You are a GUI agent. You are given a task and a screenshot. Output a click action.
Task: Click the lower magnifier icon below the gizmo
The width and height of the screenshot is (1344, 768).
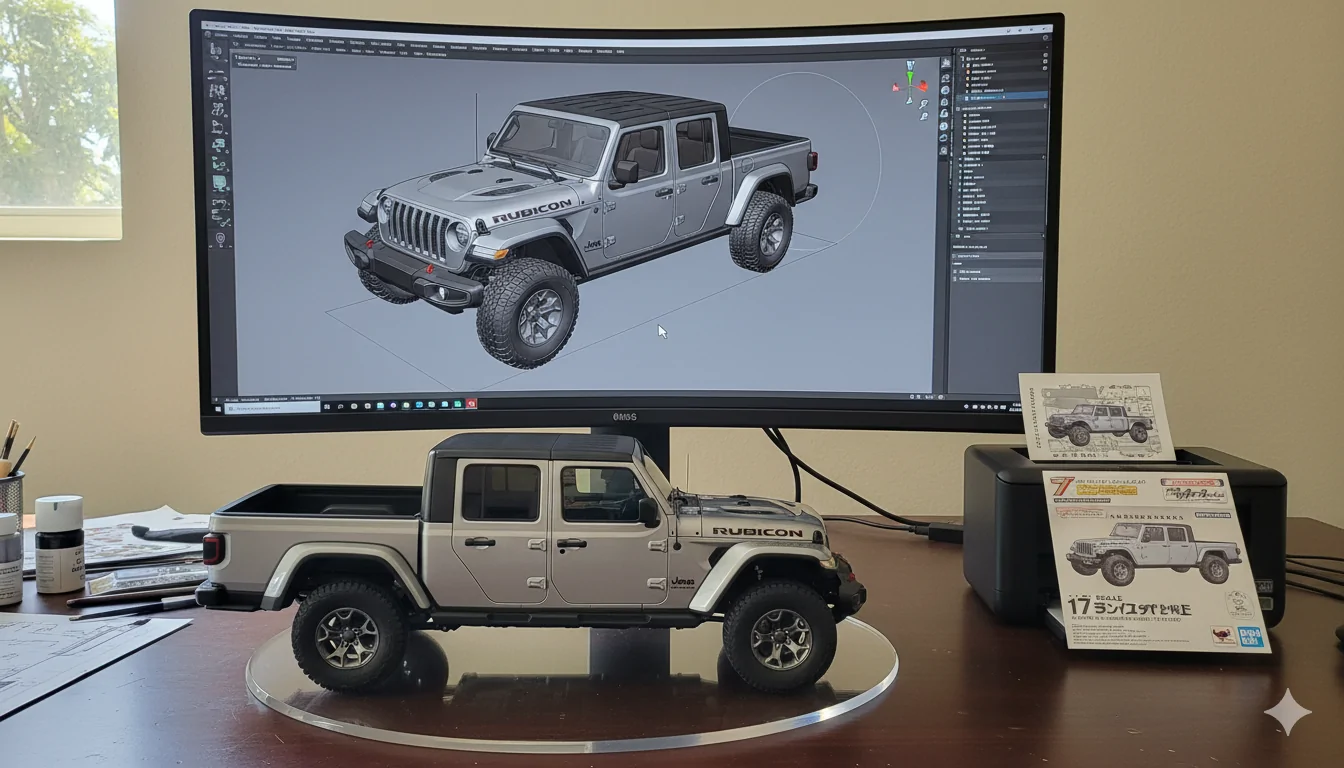point(924,116)
